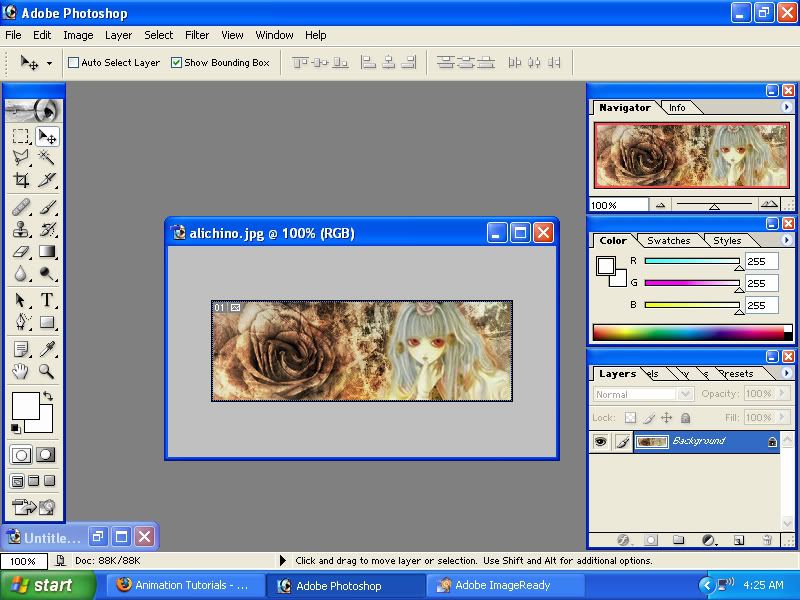Select the Crop tool
Image resolution: width=800 pixels, height=600 pixels.
[x=20, y=180]
